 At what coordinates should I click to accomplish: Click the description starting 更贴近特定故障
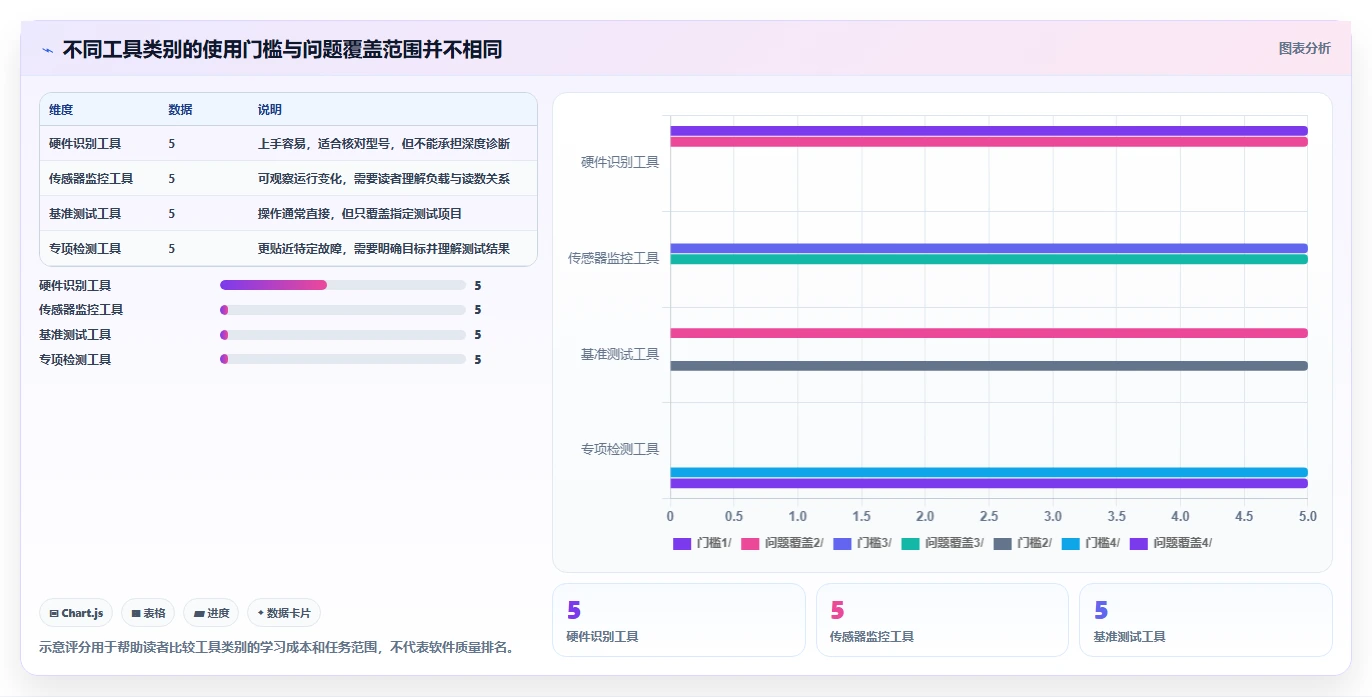point(384,249)
